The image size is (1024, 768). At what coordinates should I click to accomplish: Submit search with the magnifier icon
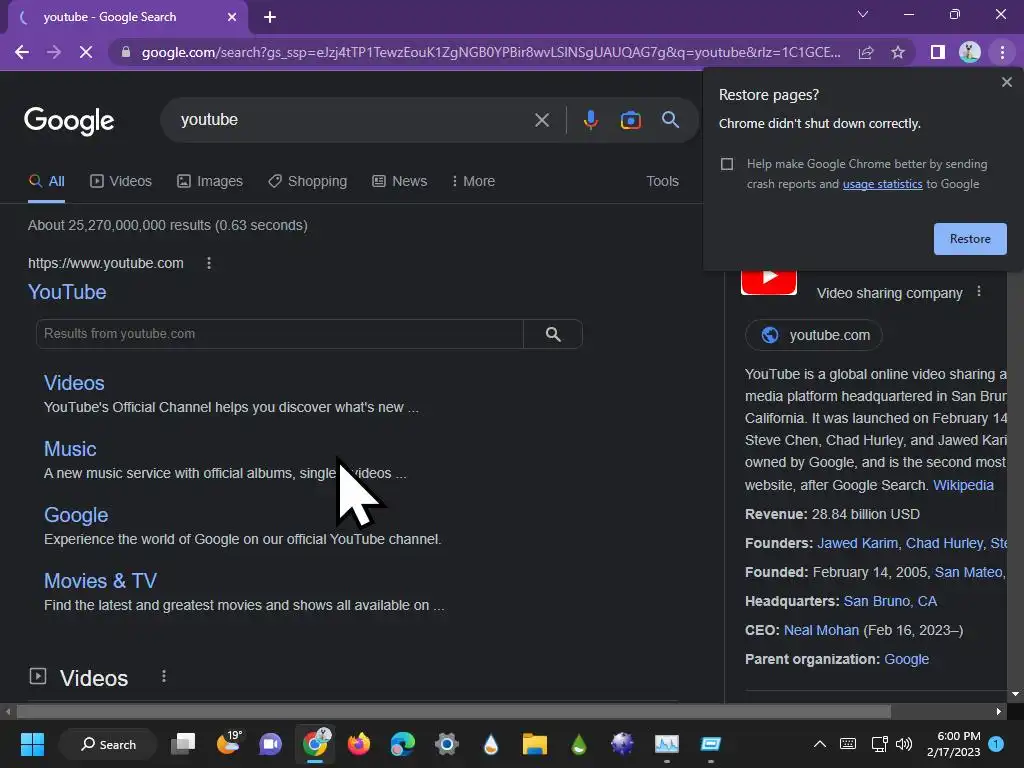pyautogui.click(x=670, y=120)
